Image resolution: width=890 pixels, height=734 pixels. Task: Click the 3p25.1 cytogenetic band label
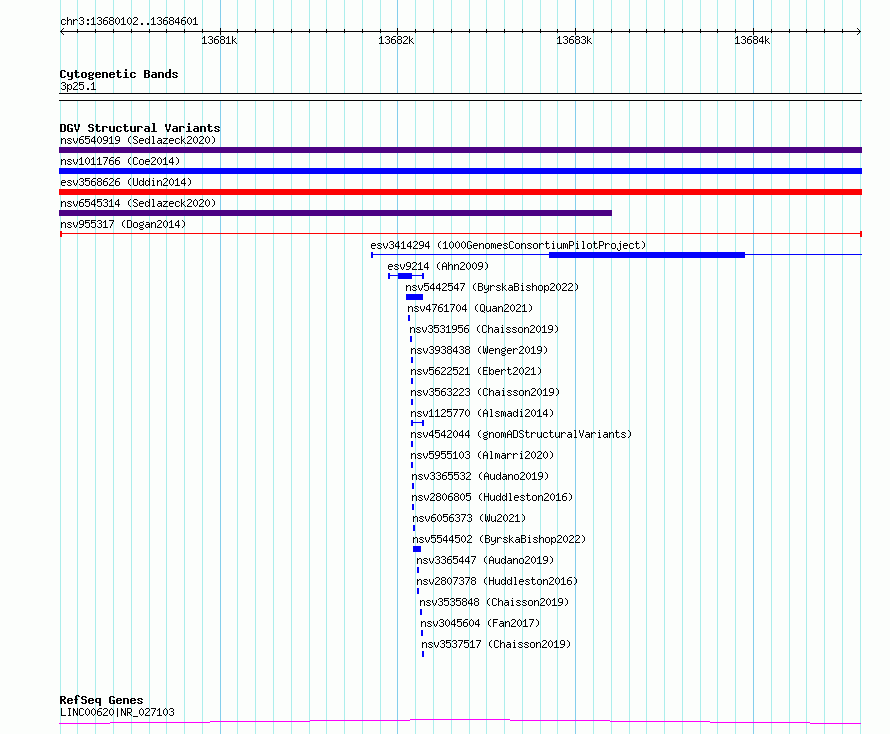[78, 86]
